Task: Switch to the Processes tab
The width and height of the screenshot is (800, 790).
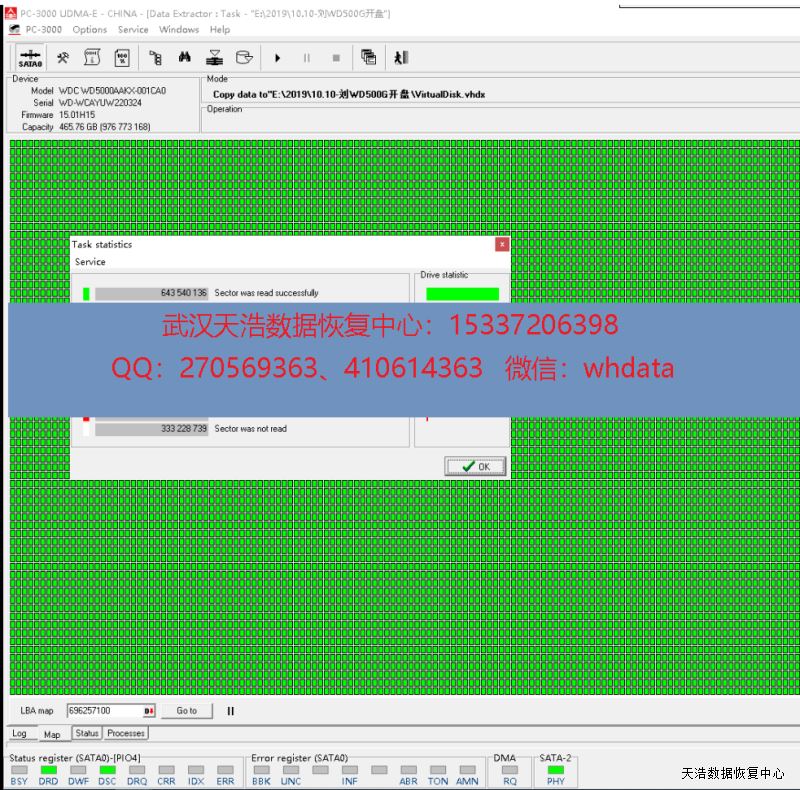Action: coord(126,733)
